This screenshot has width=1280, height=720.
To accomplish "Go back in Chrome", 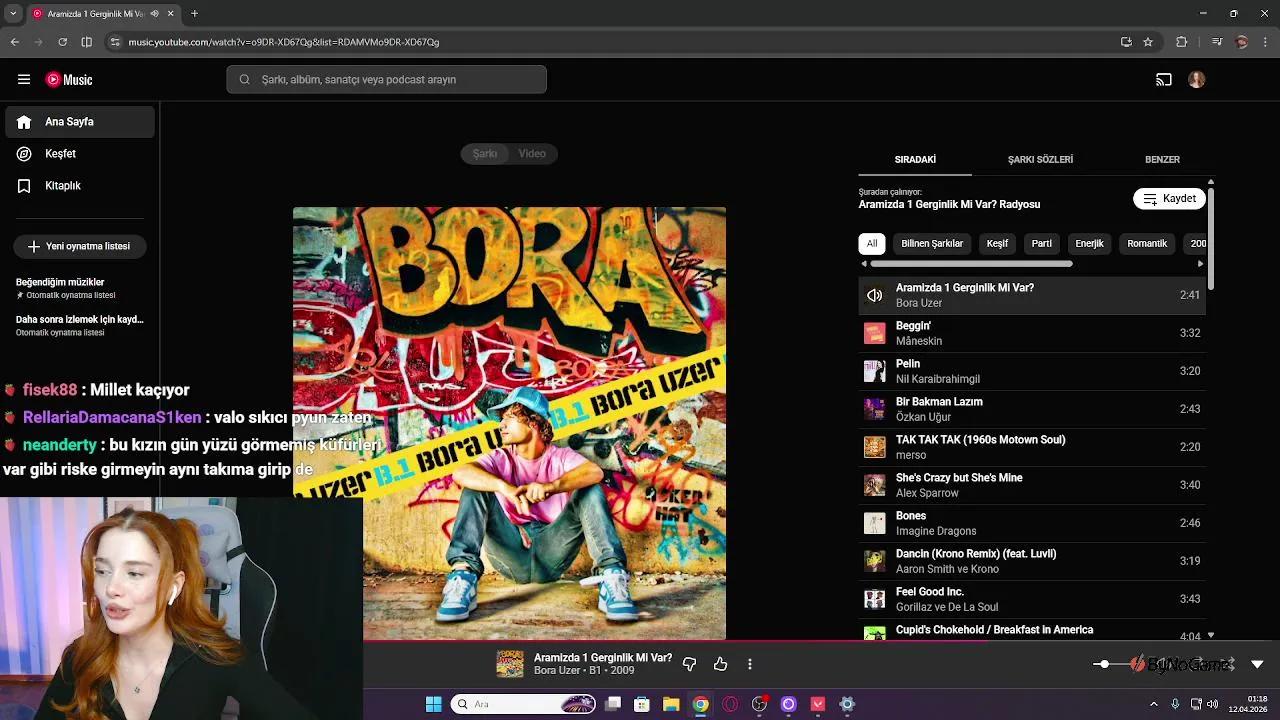I will (14, 42).
